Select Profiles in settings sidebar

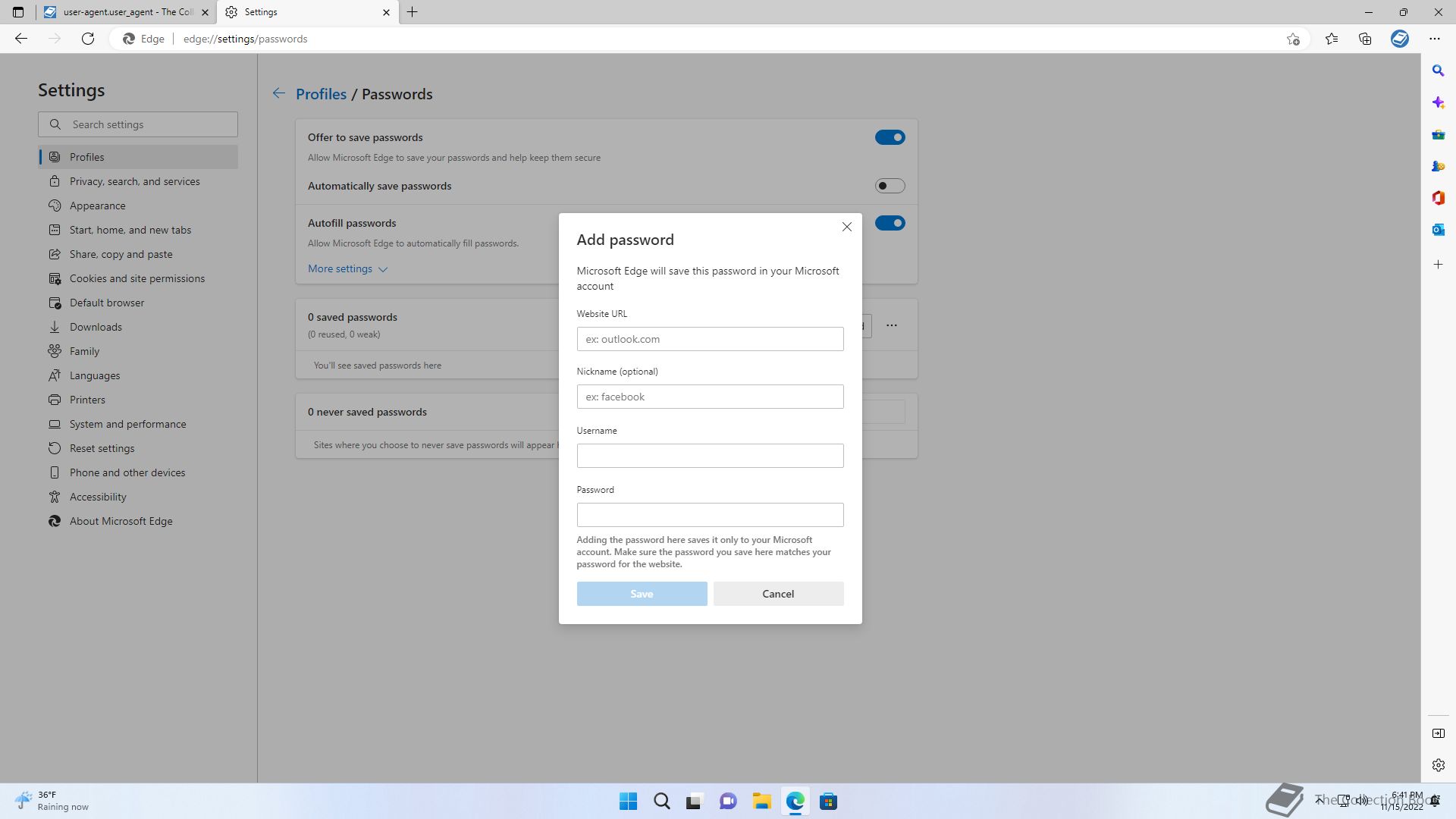pyautogui.click(x=138, y=157)
